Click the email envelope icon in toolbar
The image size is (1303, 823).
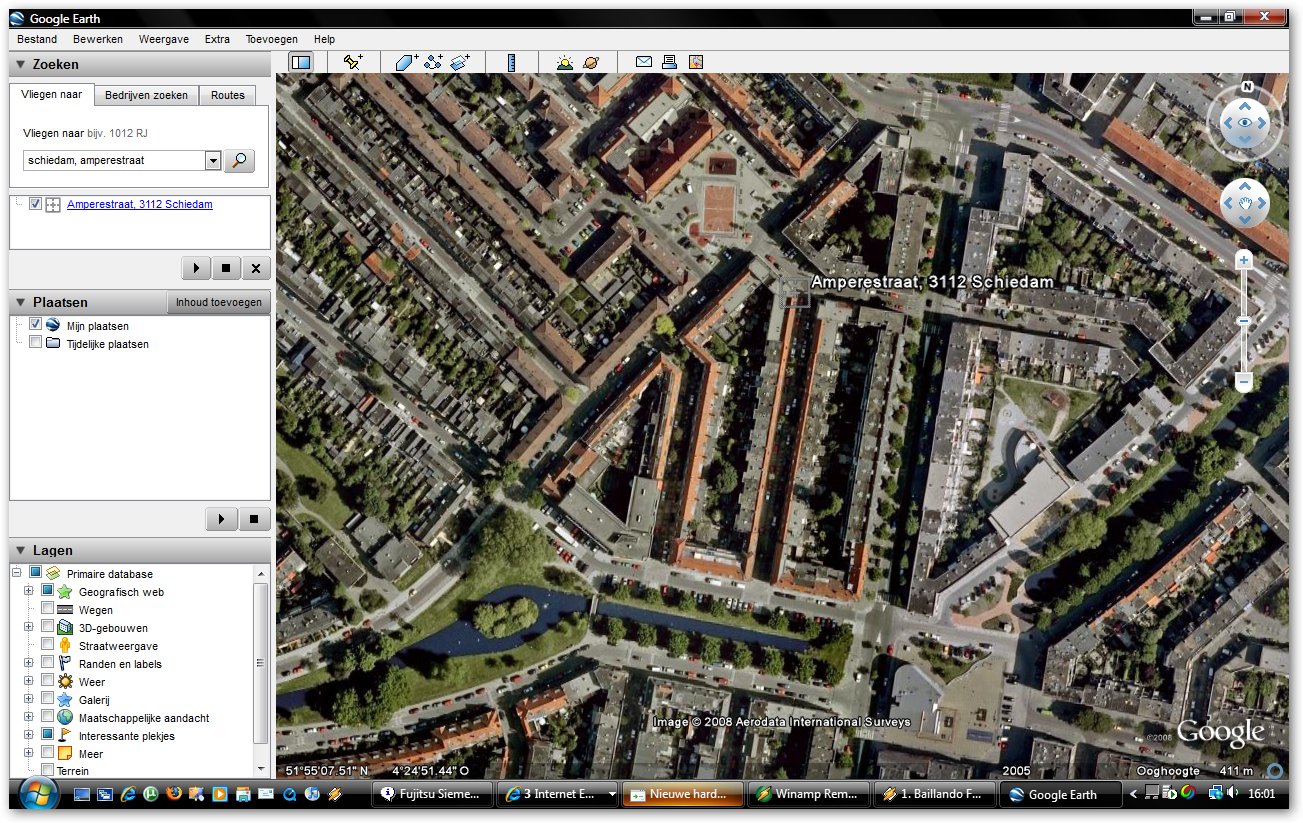[x=644, y=62]
